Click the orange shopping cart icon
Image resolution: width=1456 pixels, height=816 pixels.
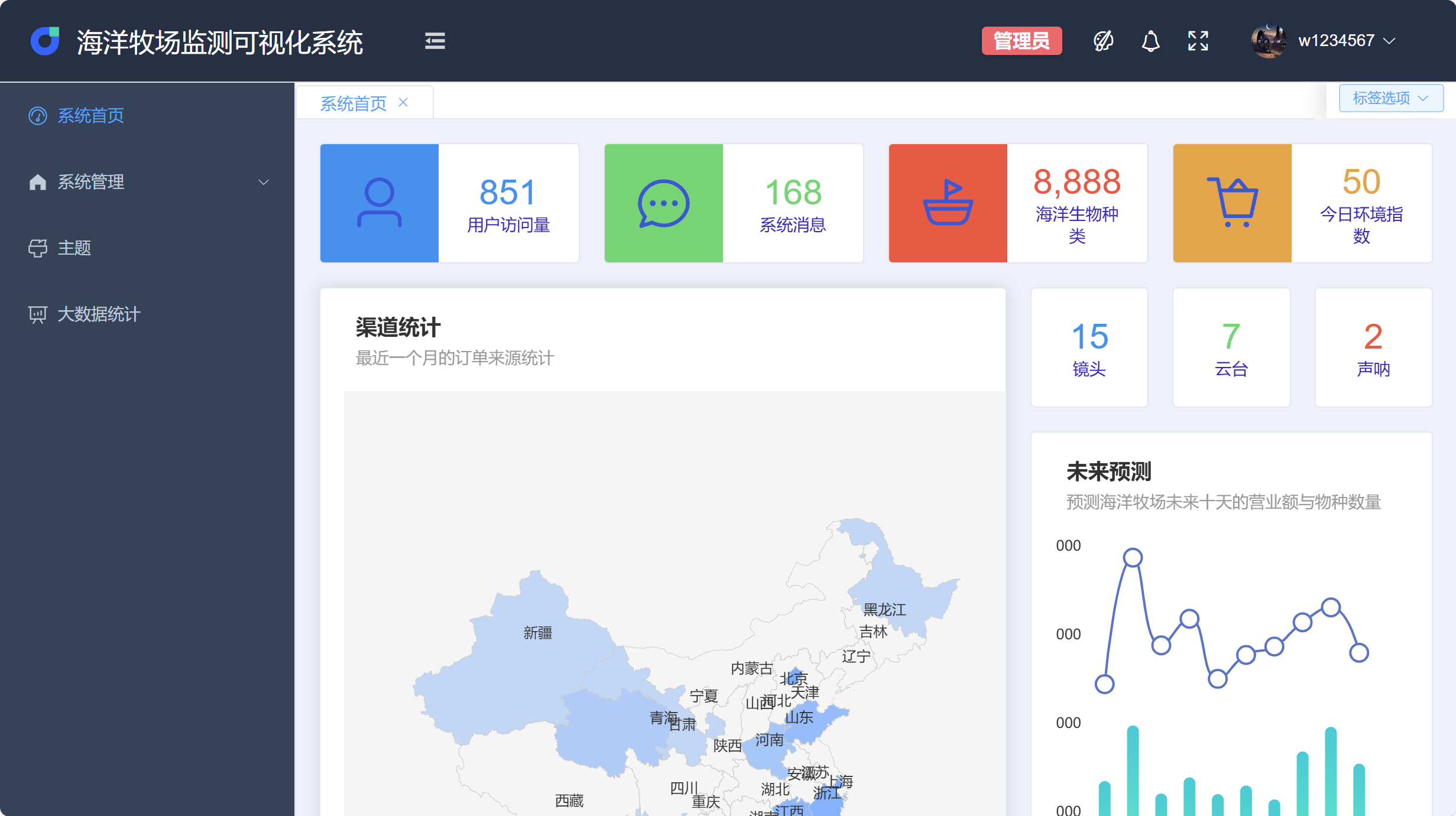(x=1232, y=203)
